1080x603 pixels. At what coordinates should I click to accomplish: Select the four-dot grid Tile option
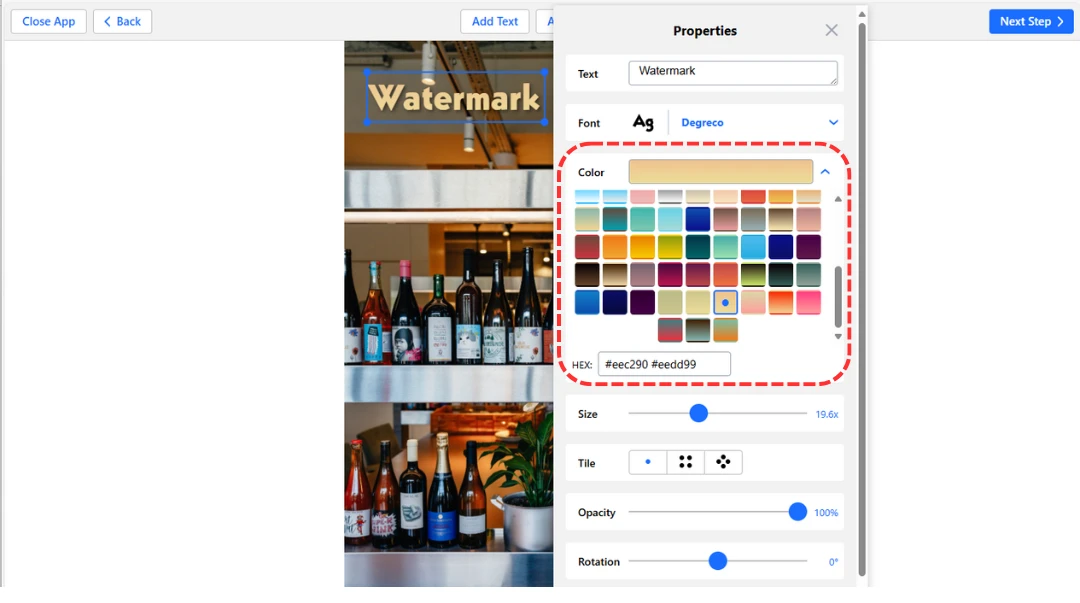[x=686, y=462]
